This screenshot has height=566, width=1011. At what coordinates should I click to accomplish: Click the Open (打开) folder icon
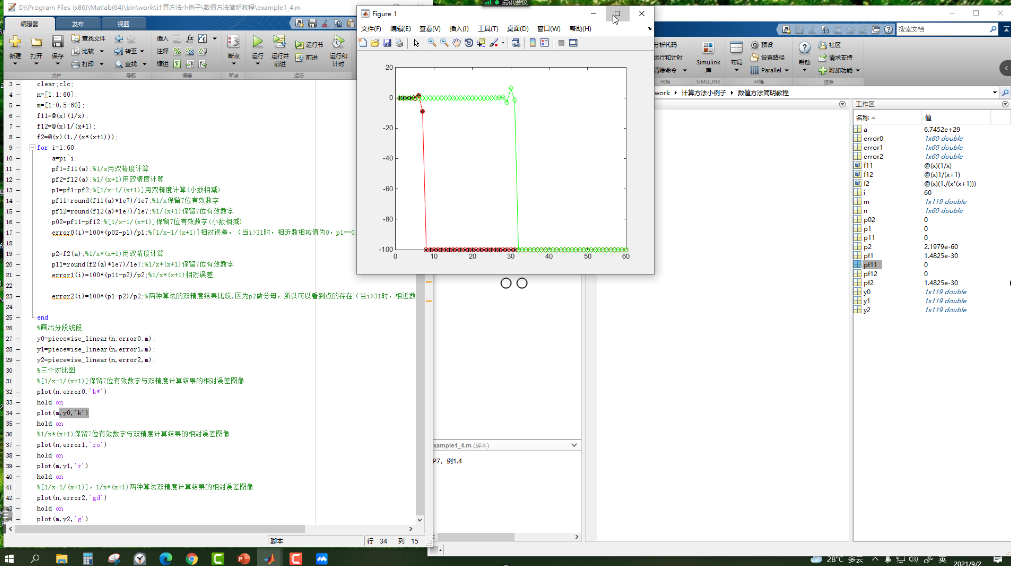coord(36,42)
